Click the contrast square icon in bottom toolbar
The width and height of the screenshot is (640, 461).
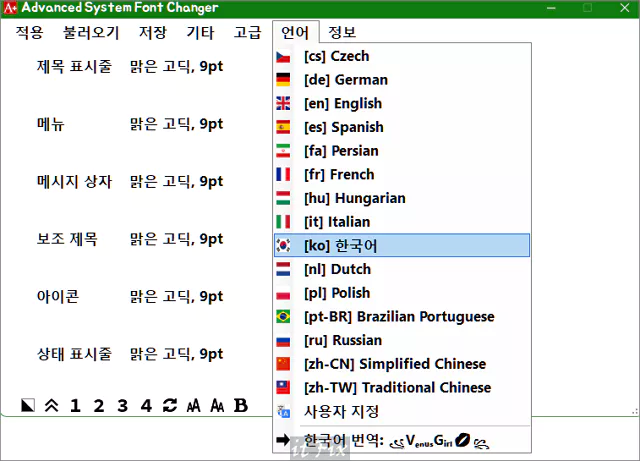click(28, 405)
